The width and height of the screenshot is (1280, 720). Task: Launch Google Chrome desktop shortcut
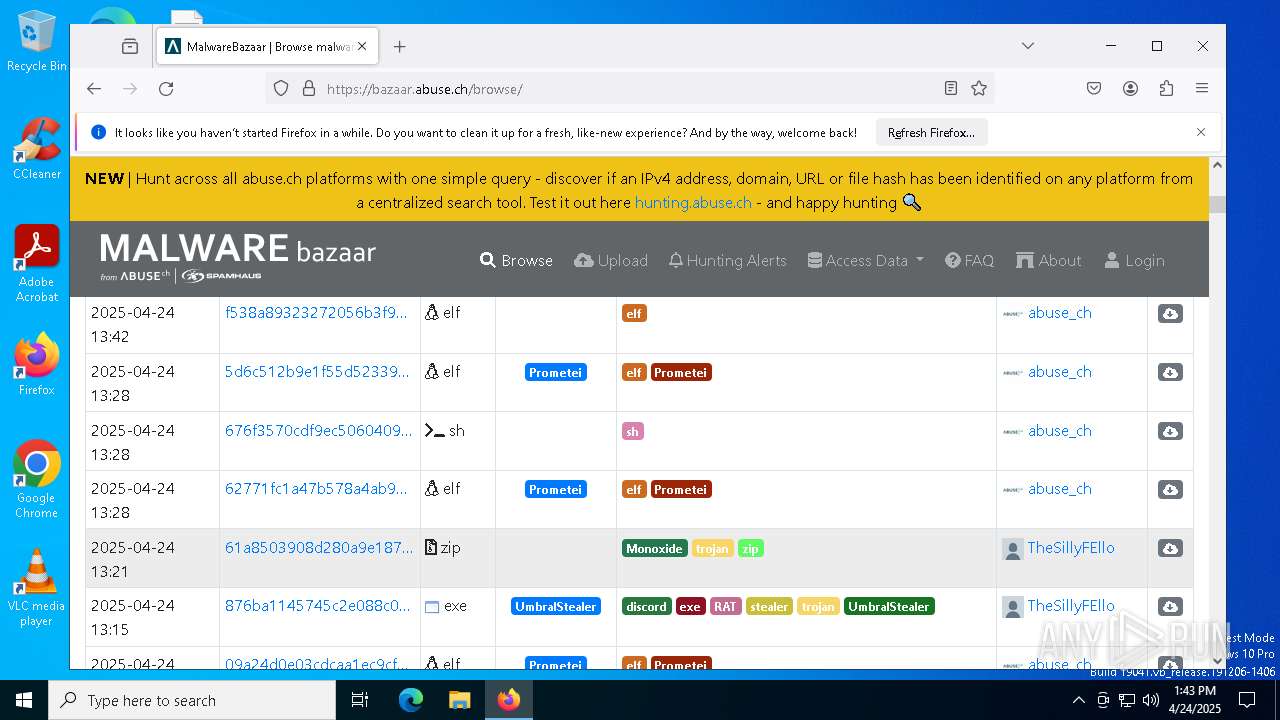pos(37,479)
